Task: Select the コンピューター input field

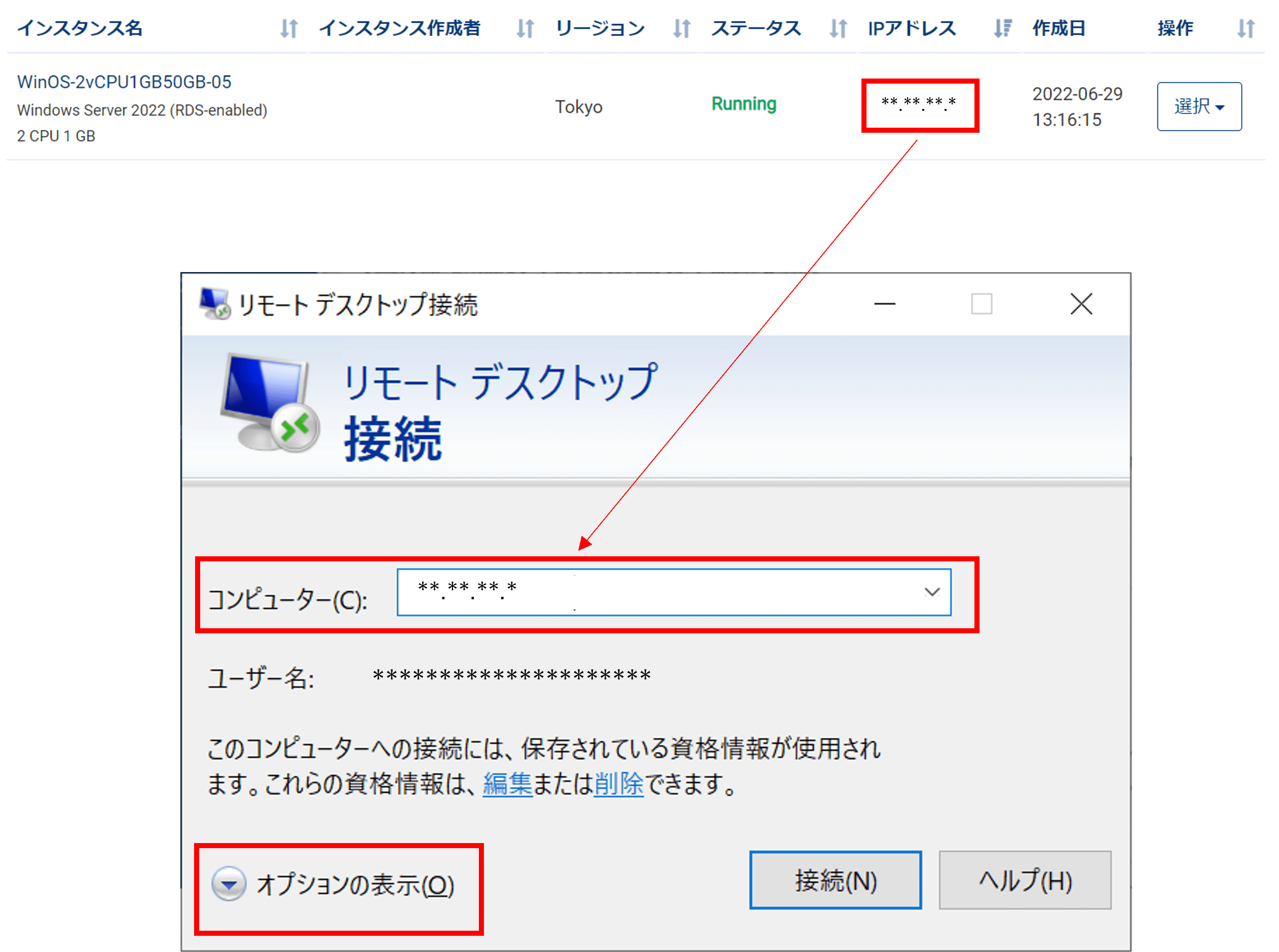Action: [634, 592]
